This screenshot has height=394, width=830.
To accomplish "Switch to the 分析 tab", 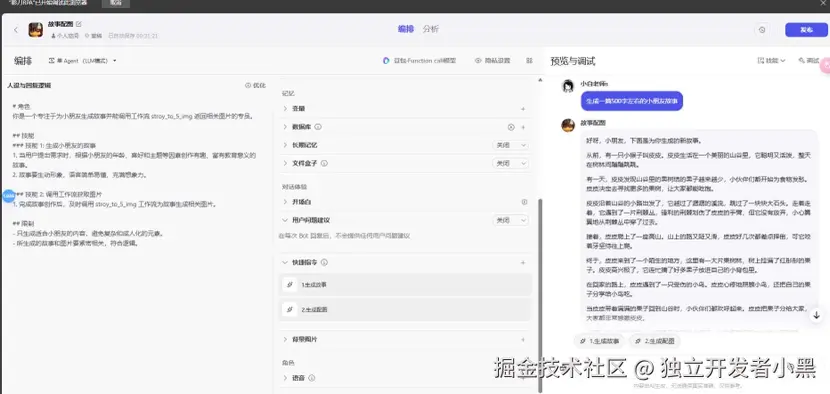I will pos(430,29).
